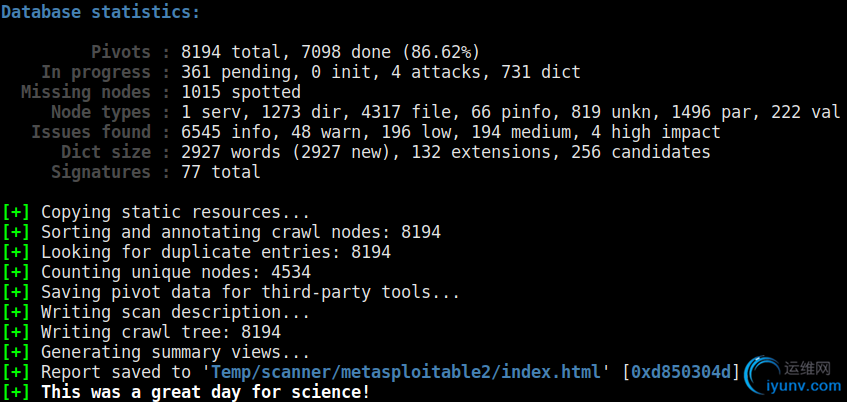This screenshot has width=847, height=402.
Task: Click the [+] marker beside Copying static resources
Action: pyautogui.click(x=16, y=212)
